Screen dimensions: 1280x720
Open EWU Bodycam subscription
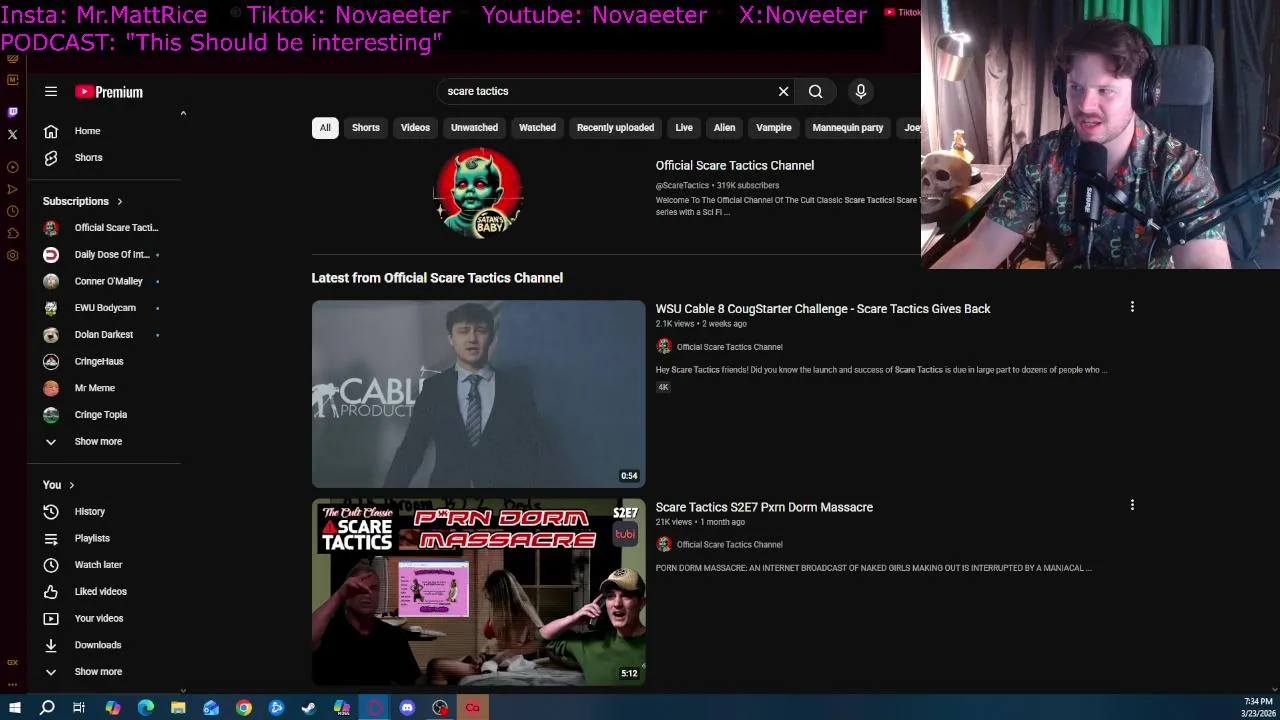pos(104,308)
